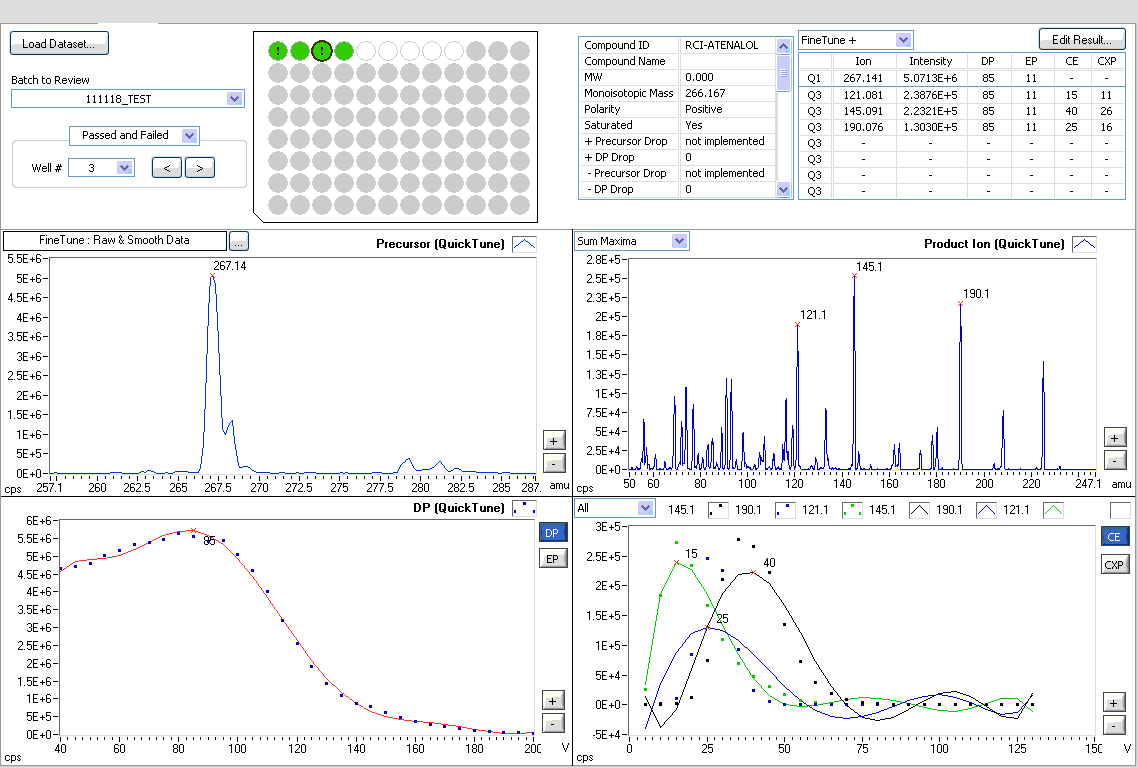
Task: Zoom in the CE plot with + button
Action: [1114, 702]
